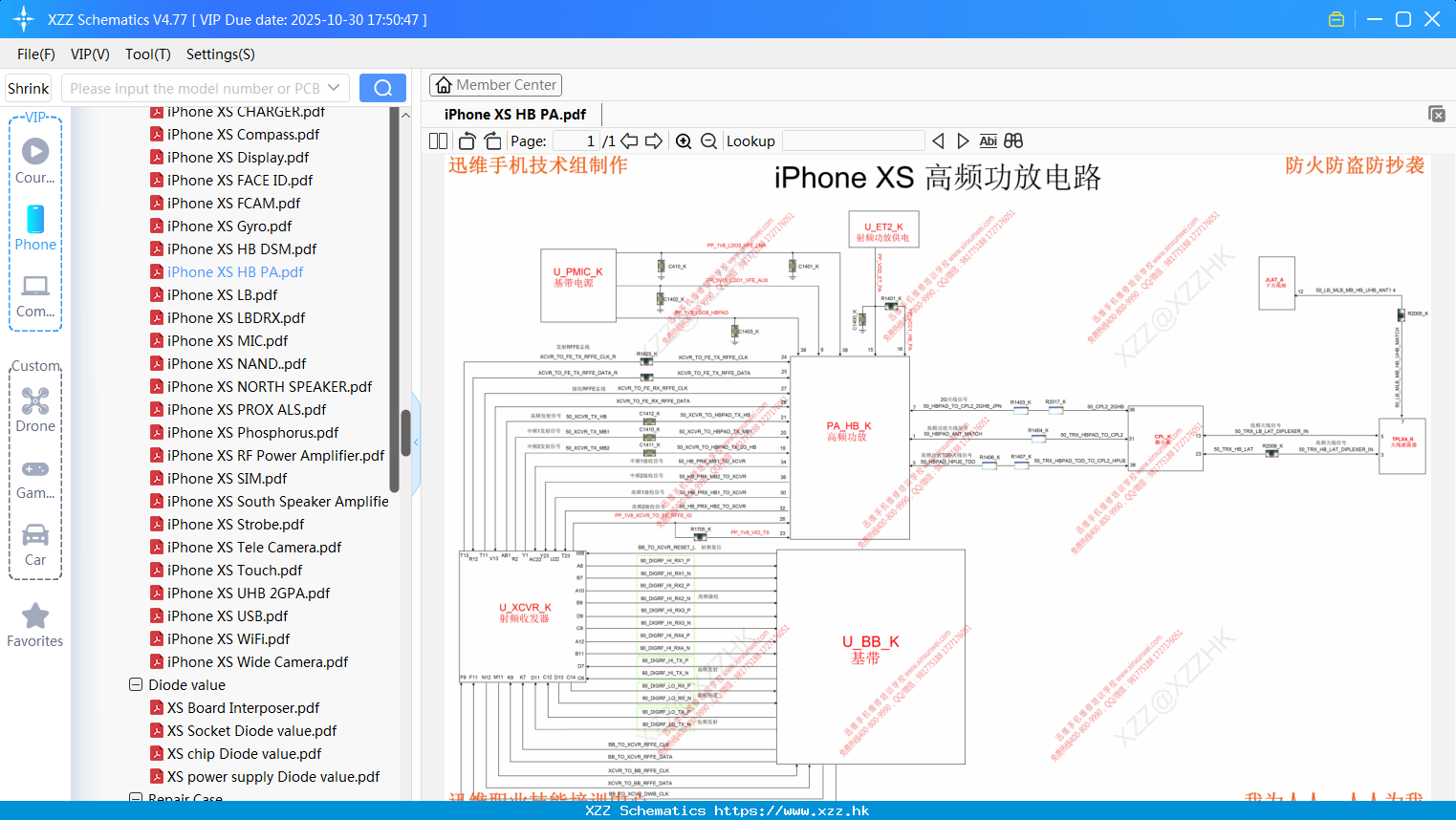The width and height of the screenshot is (1456, 820).
Task: Open iPhone XS FCAM.pdf
Action: (233, 203)
